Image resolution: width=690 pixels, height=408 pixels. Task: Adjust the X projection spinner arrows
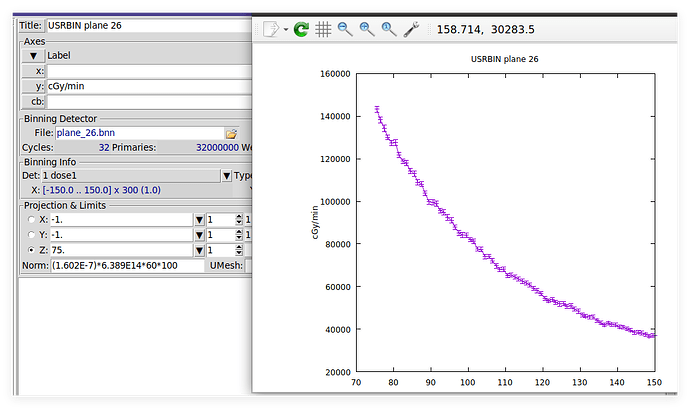pyautogui.click(x=239, y=219)
